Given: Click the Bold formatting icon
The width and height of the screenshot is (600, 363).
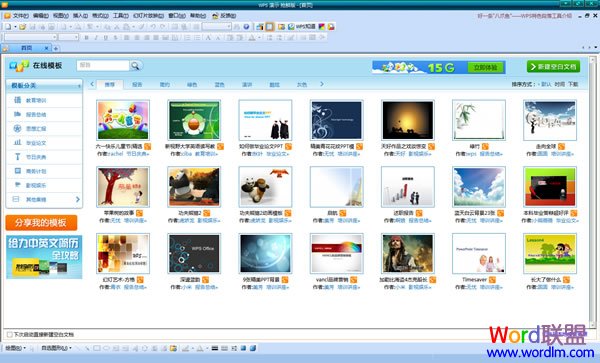Looking at the screenshot, I should 86,37.
